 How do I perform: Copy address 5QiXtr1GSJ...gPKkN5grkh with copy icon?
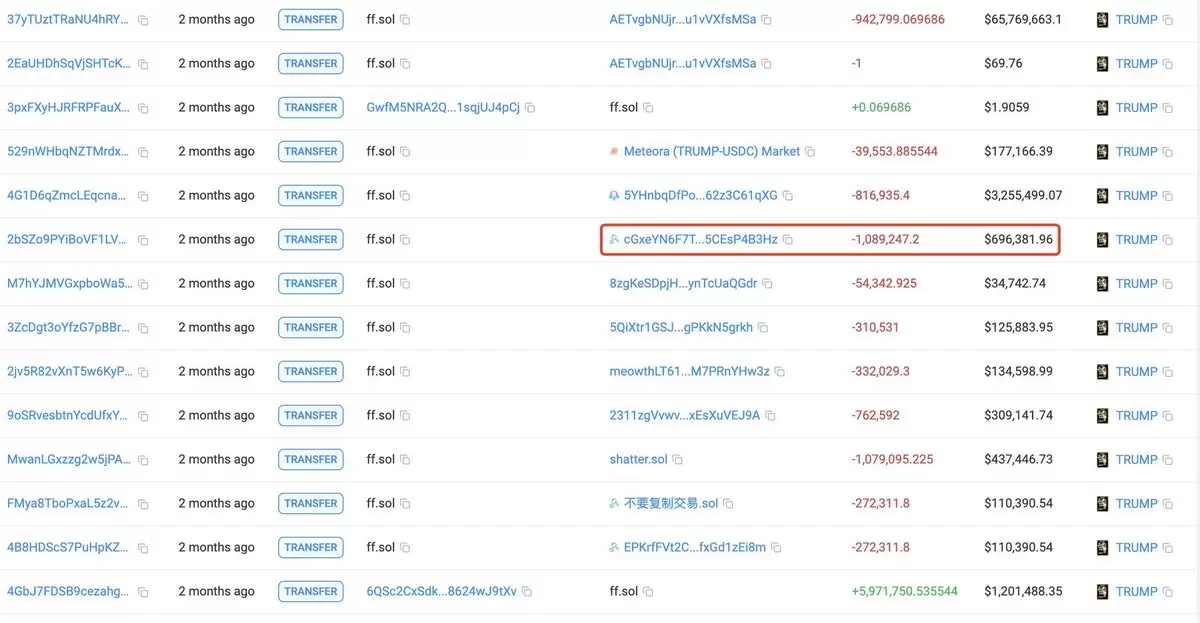pos(763,328)
